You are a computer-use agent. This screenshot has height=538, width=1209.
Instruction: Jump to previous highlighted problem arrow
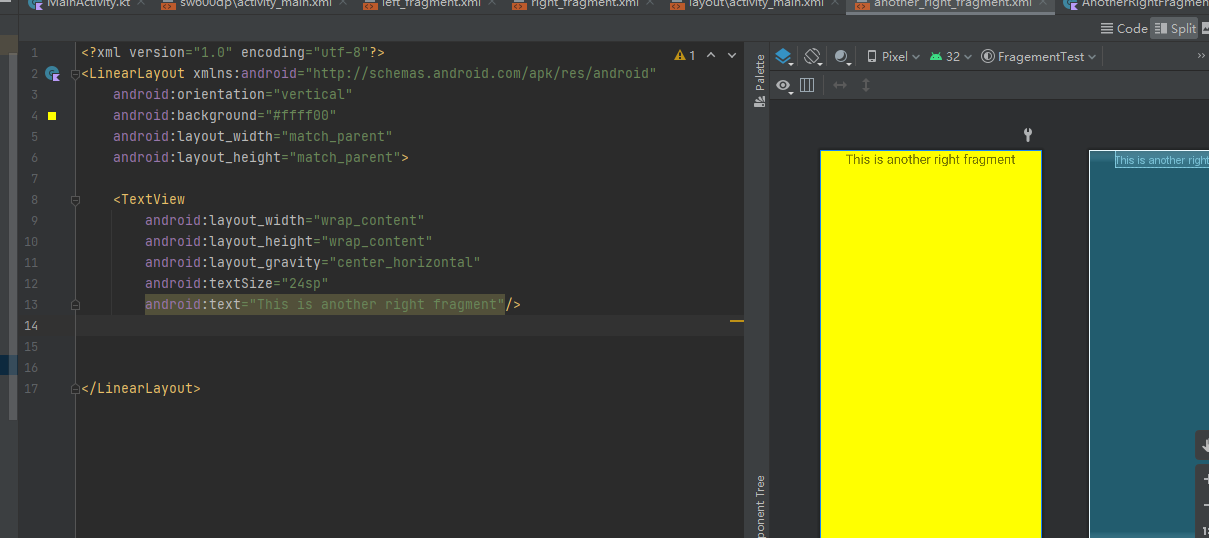pos(711,56)
